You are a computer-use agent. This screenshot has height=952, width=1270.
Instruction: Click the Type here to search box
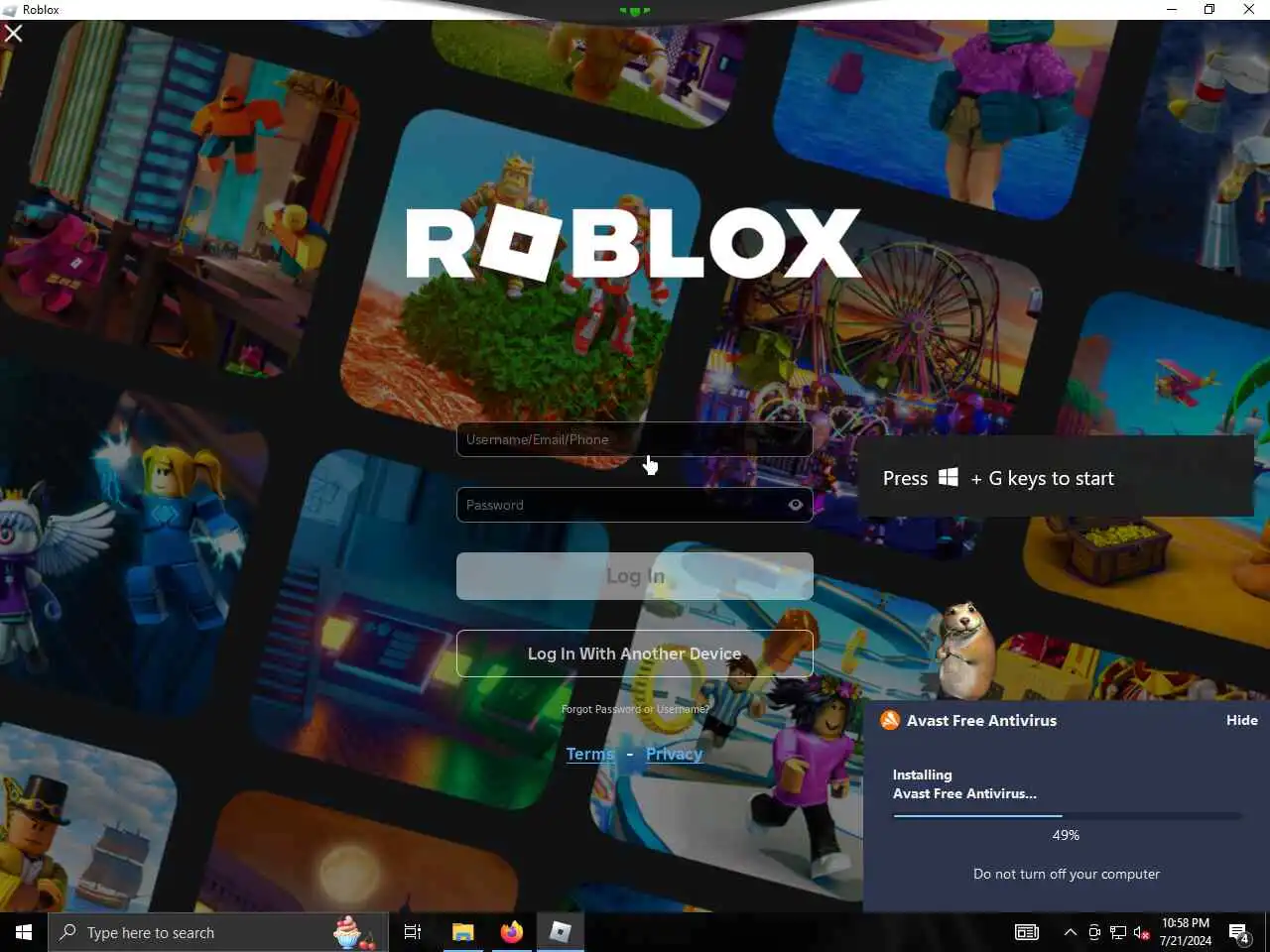click(217, 932)
